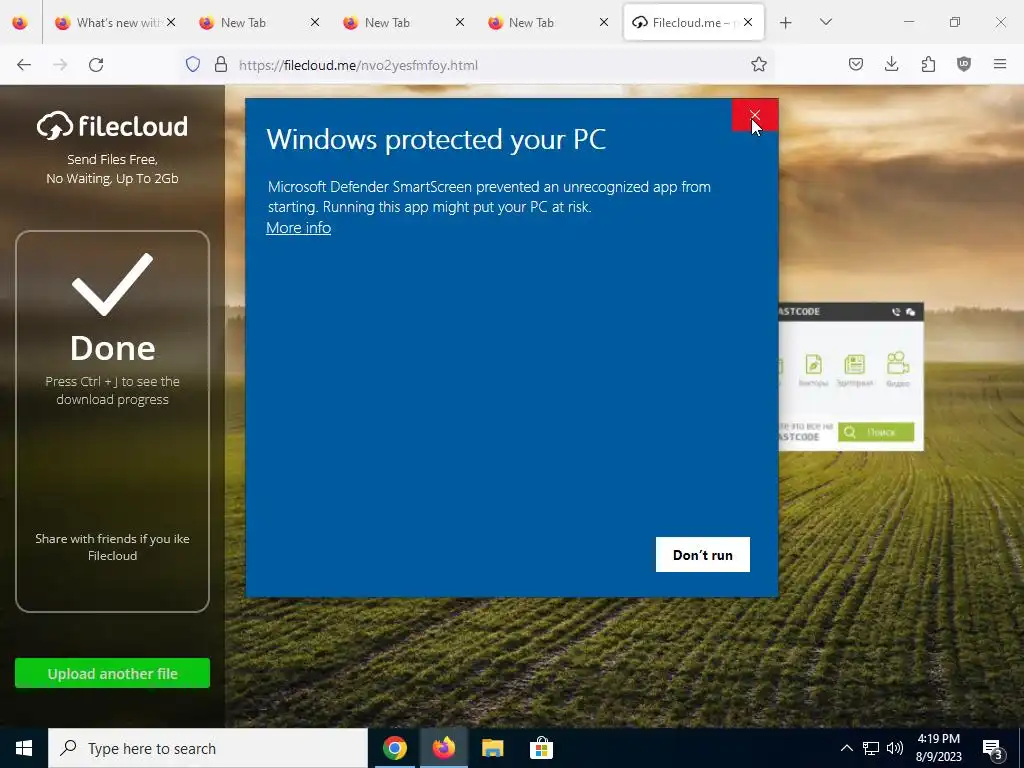The width and height of the screenshot is (1024, 768).
Task: Click the network tray icon
Action: (871, 748)
